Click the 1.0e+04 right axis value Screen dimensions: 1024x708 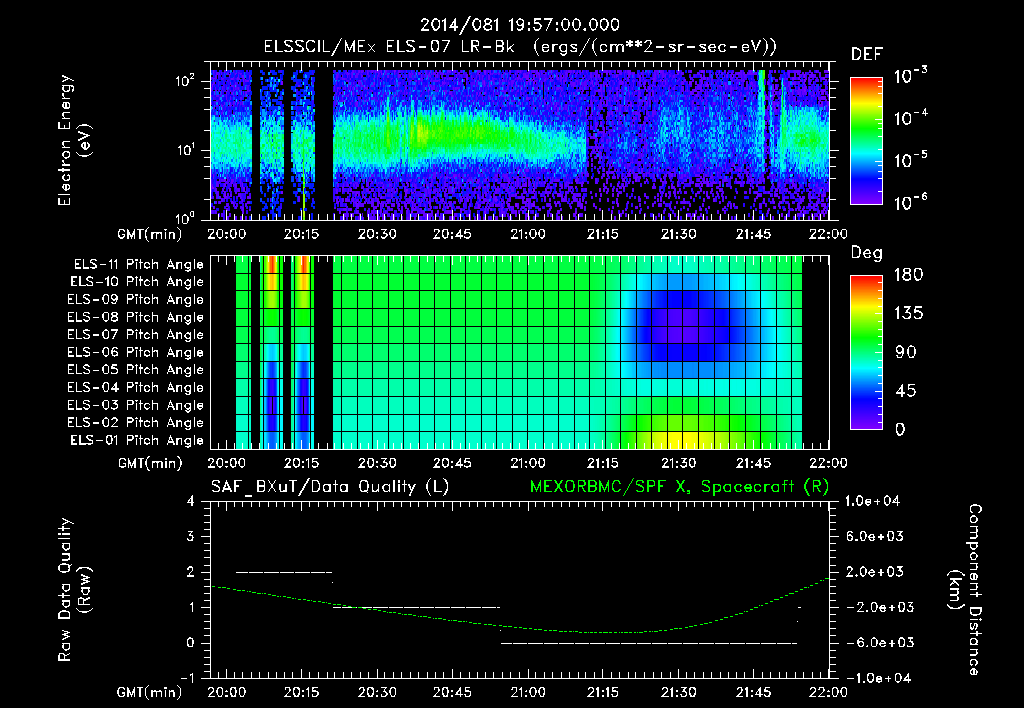(x=872, y=501)
